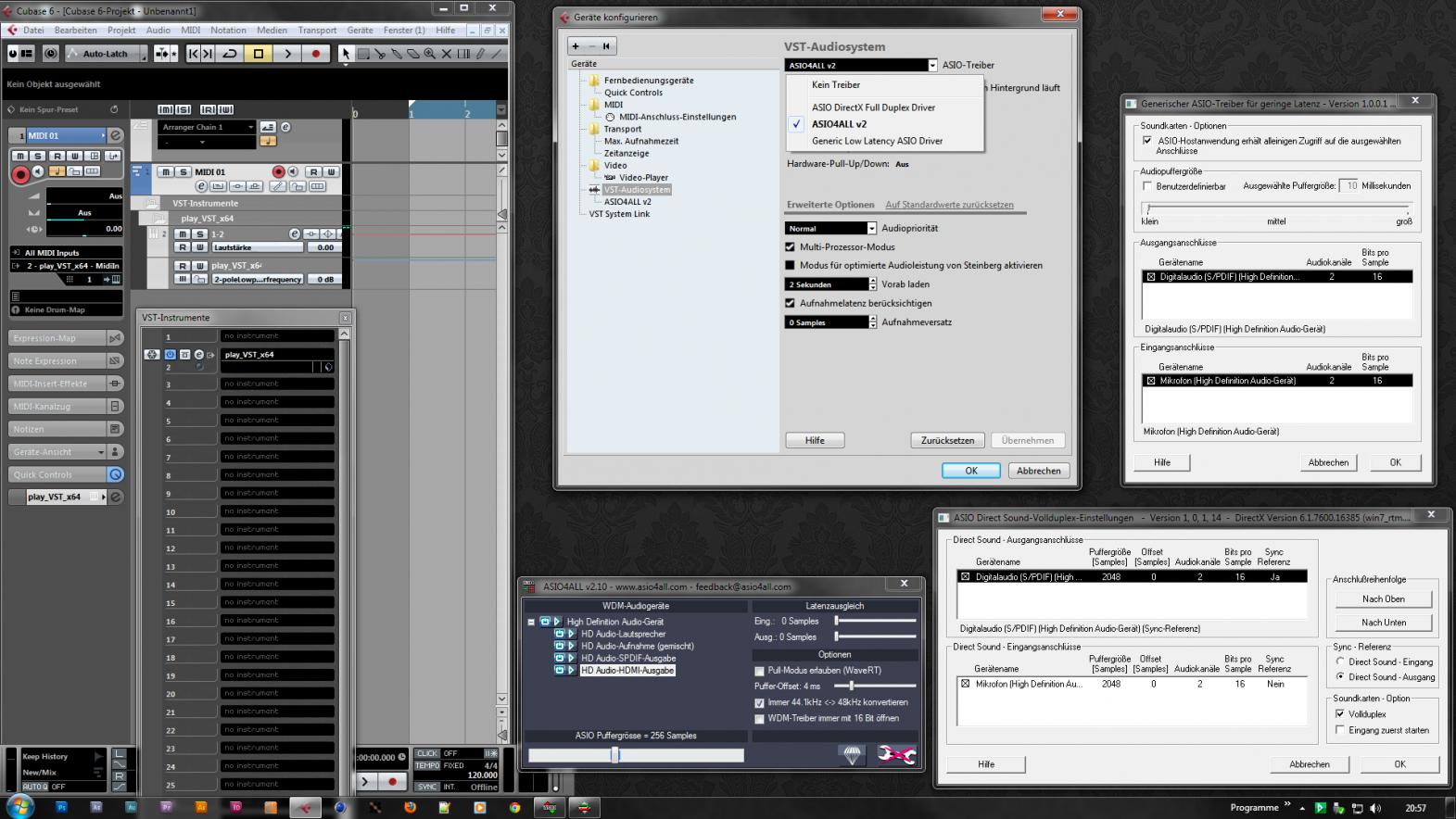This screenshot has height=819, width=1456.
Task: Click power button of play_VST_x64 instrument slot
Action: coord(170,354)
